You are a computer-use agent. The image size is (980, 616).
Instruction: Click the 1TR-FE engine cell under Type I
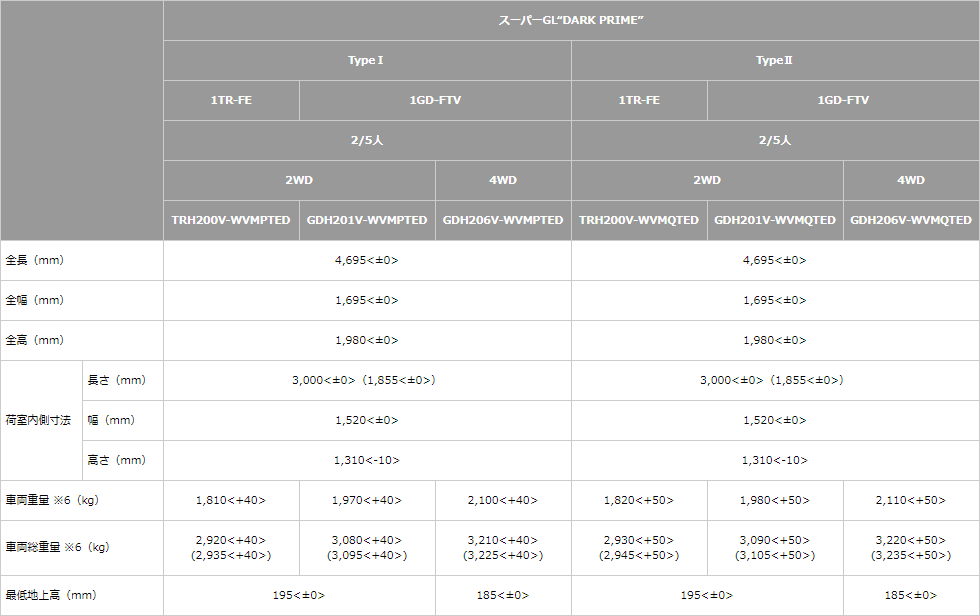click(231, 101)
